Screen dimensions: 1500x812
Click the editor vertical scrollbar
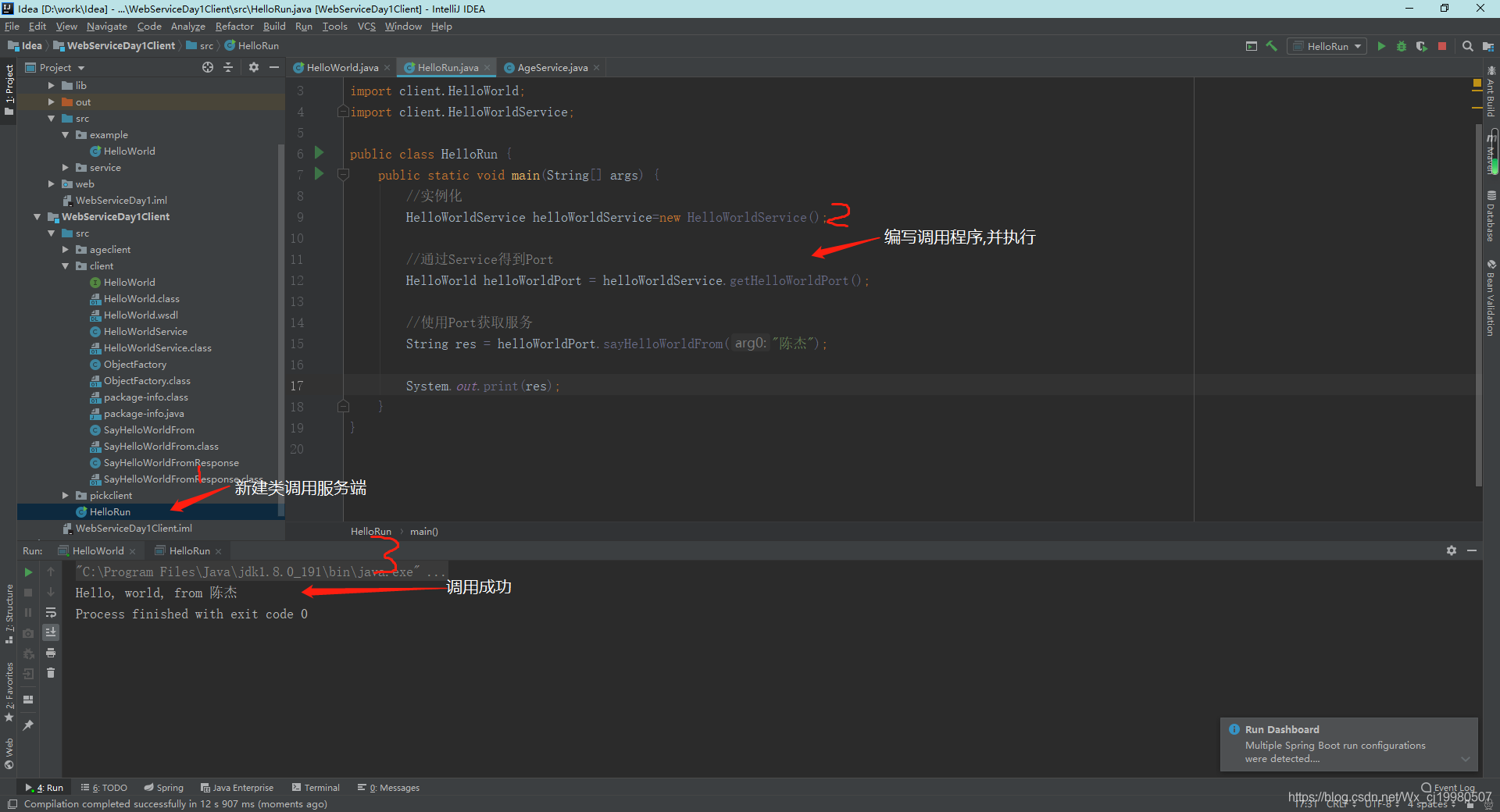(x=1478, y=304)
